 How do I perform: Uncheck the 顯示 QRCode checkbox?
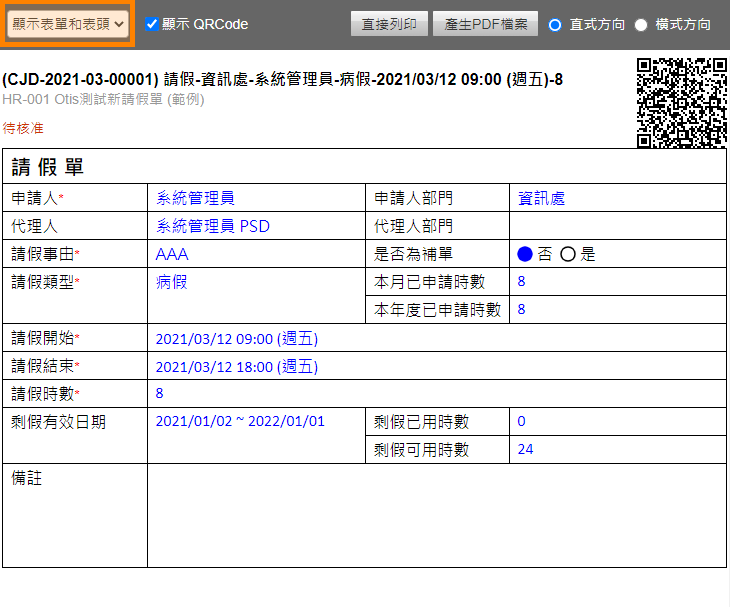(152, 24)
